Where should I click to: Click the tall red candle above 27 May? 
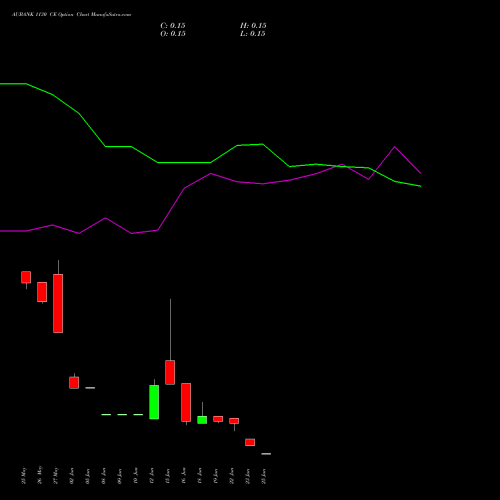click(x=58, y=303)
